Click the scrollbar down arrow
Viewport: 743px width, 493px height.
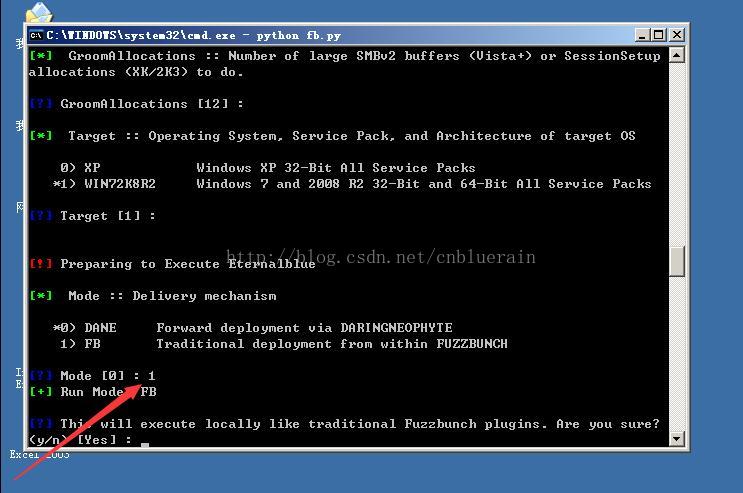pyautogui.click(x=677, y=439)
